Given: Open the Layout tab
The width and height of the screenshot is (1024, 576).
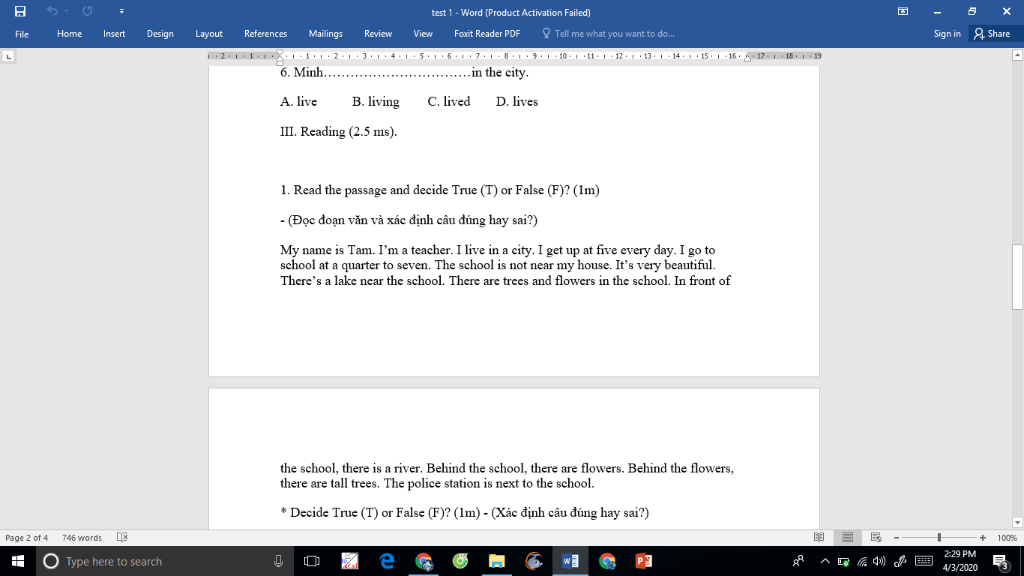Looking at the screenshot, I should pyautogui.click(x=208, y=34).
